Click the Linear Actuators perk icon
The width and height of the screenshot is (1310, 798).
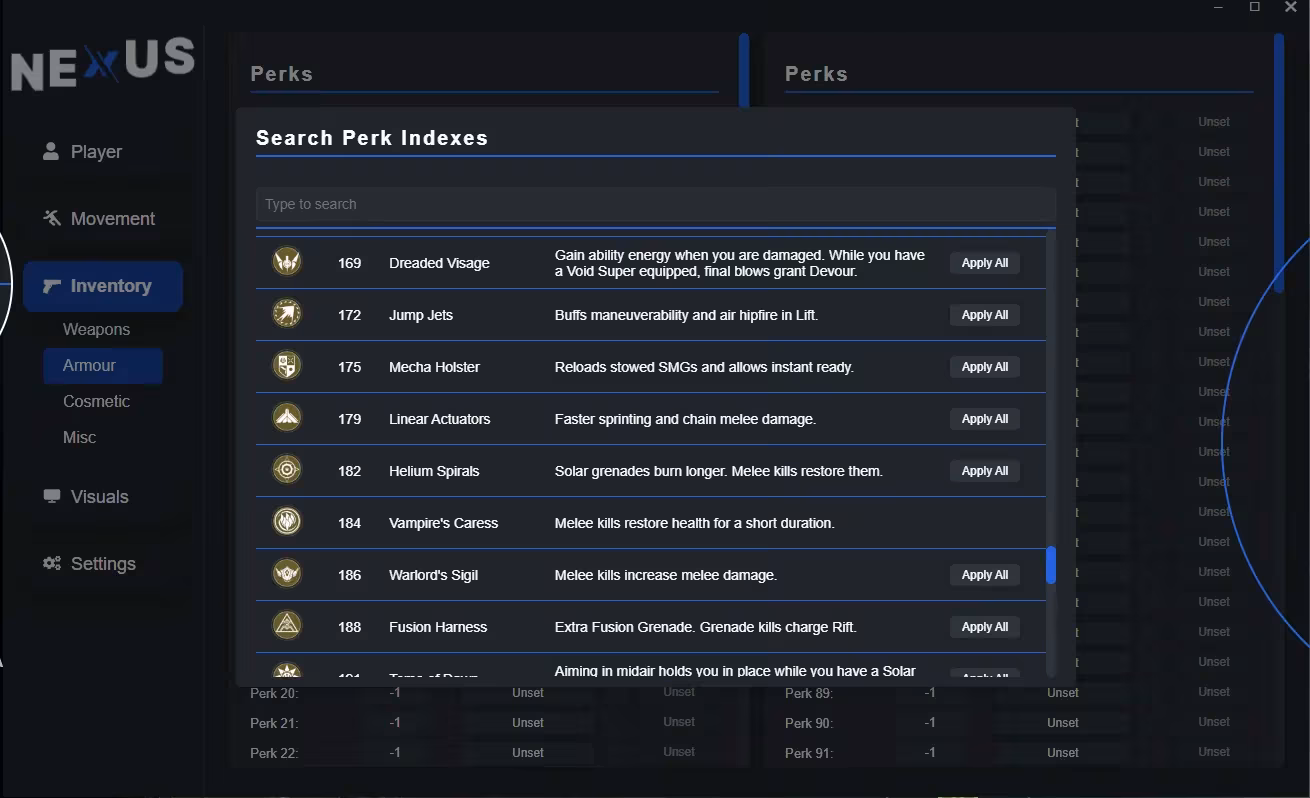pos(287,418)
